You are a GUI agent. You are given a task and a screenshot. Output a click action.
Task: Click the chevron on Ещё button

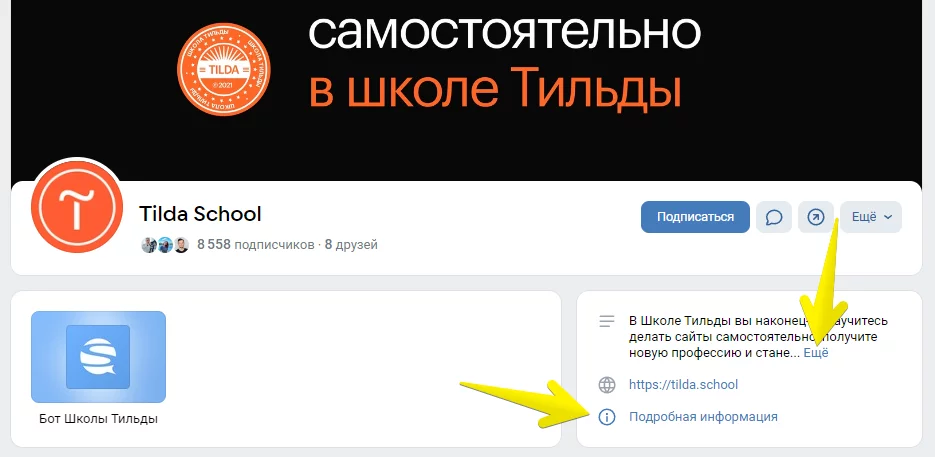pyautogui.click(x=887, y=218)
